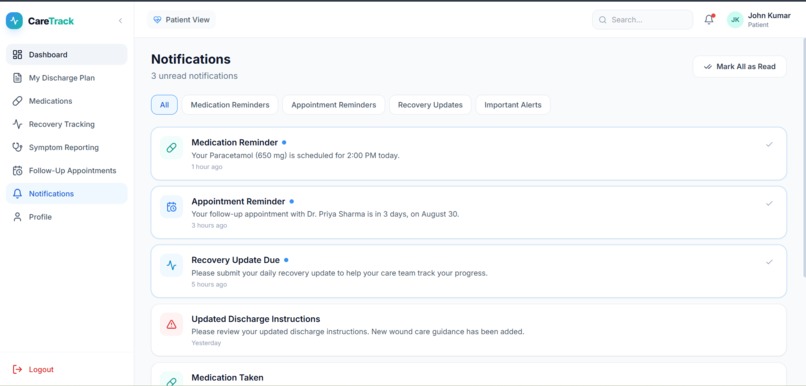The image size is (806, 386).
Task: Click the Paracetamol (650 mg) message text
Action: (x=295, y=155)
